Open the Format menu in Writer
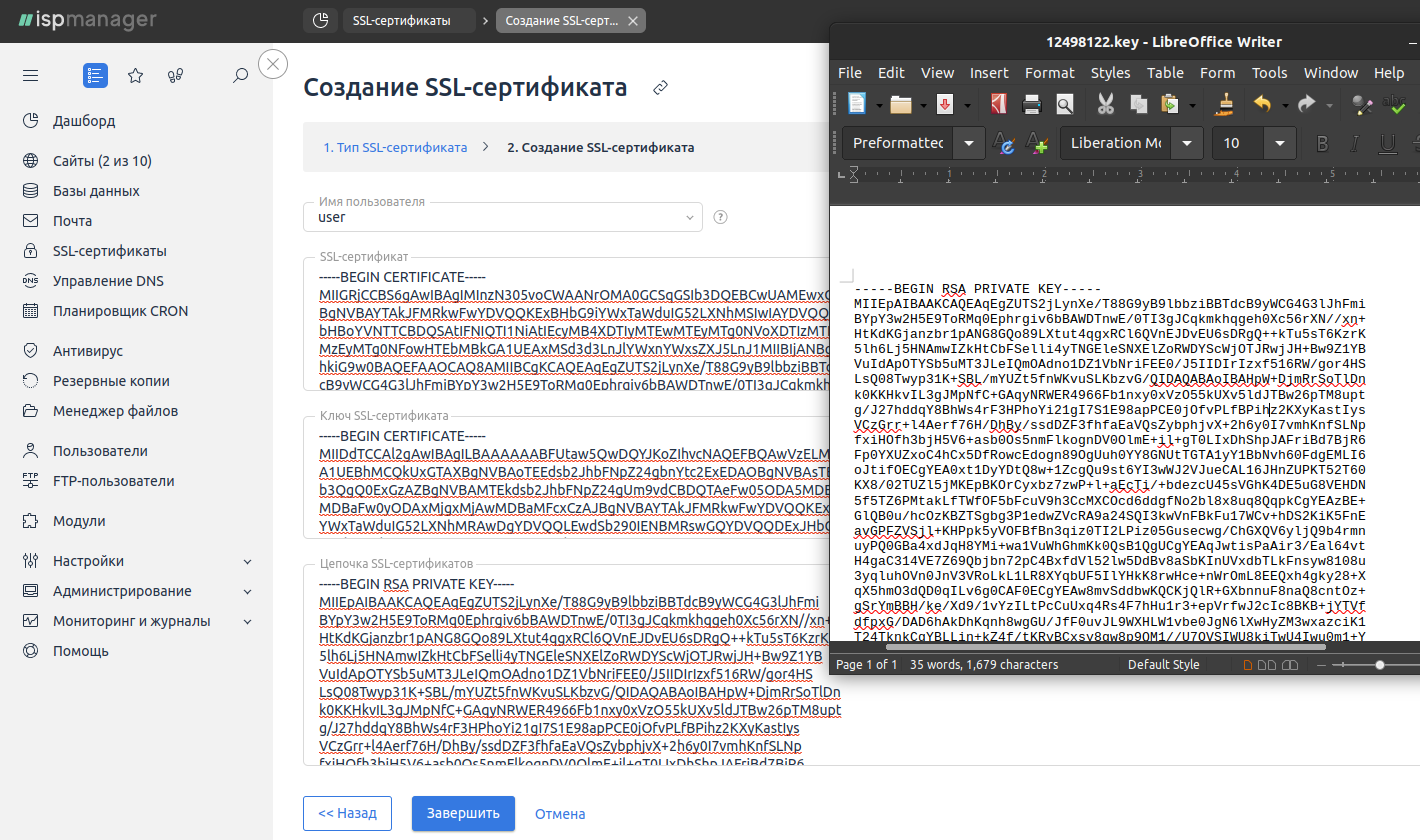 (x=1050, y=73)
